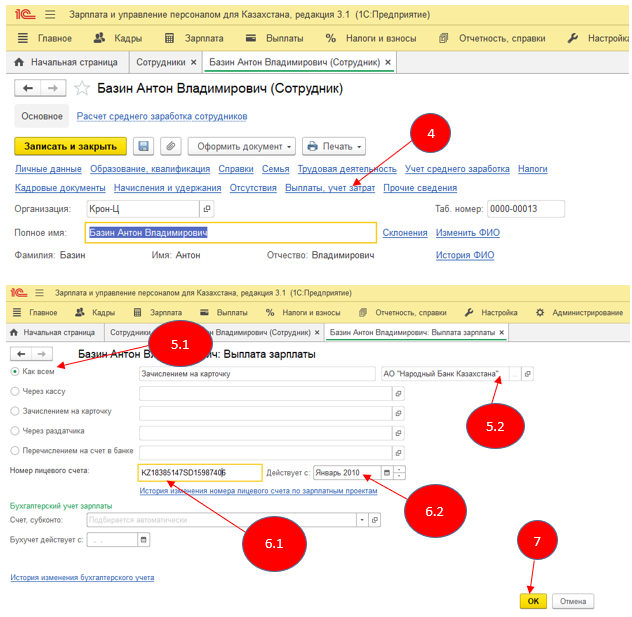
Task: Open Образование, квалификация link
Action: 150,169
